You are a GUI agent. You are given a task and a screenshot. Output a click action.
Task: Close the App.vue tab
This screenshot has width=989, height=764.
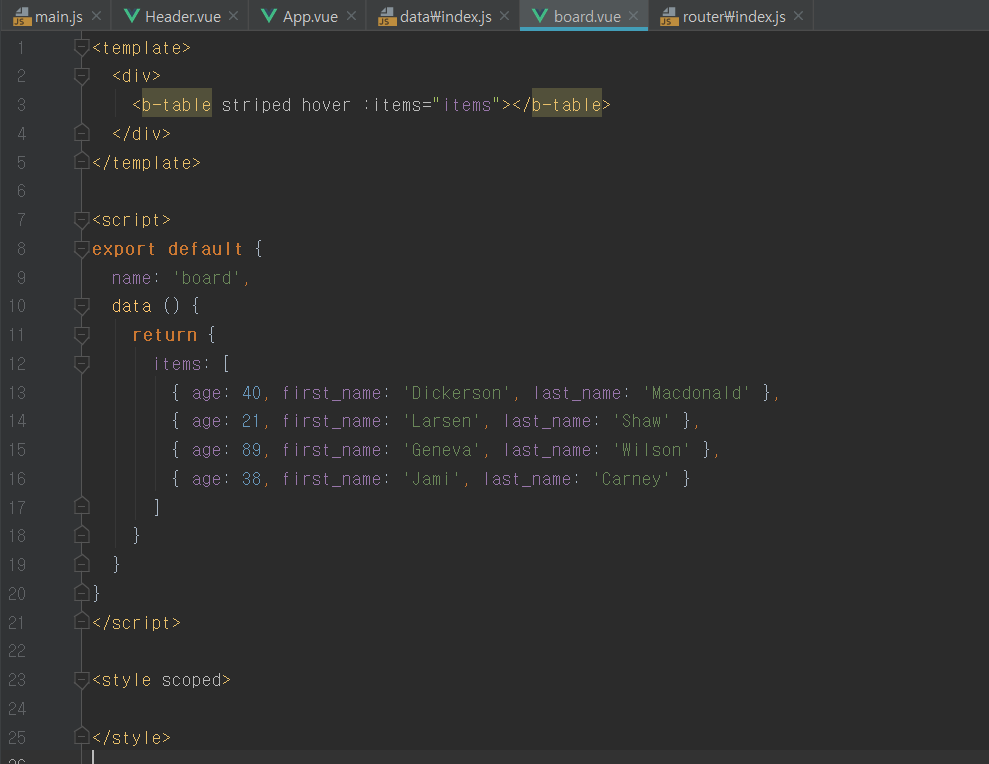coord(351,16)
